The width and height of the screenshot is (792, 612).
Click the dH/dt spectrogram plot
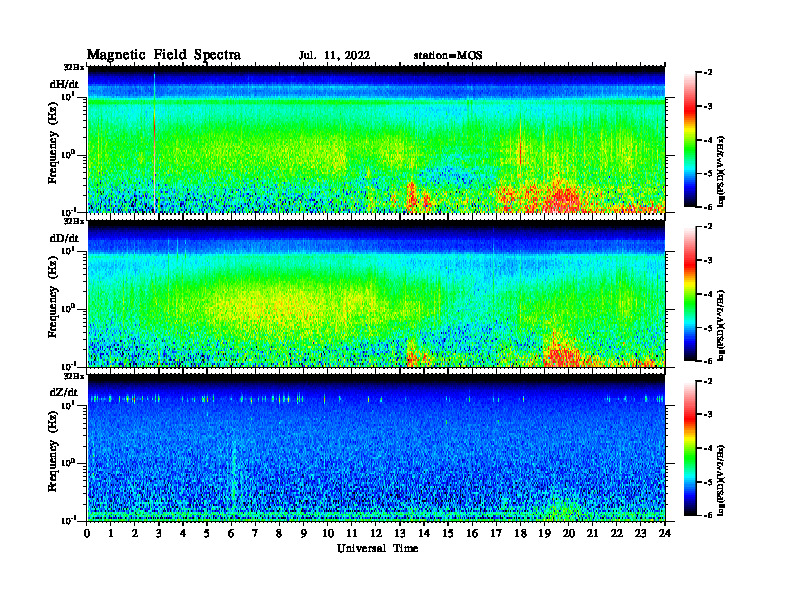pos(376,139)
